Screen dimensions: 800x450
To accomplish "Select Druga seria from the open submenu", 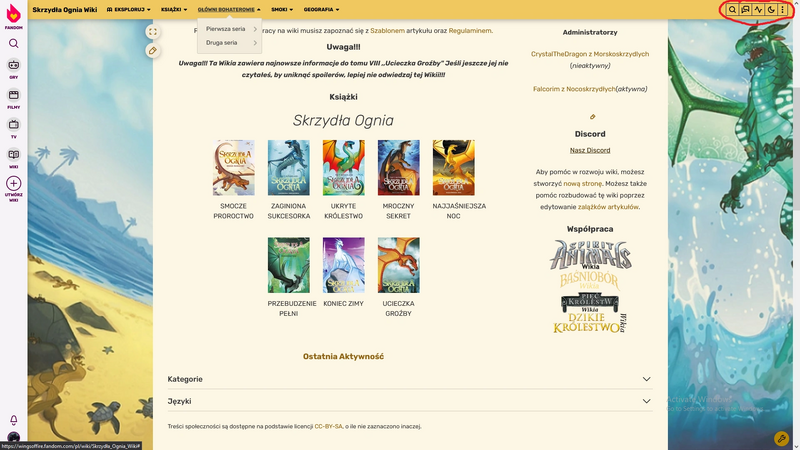I will [221, 43].
